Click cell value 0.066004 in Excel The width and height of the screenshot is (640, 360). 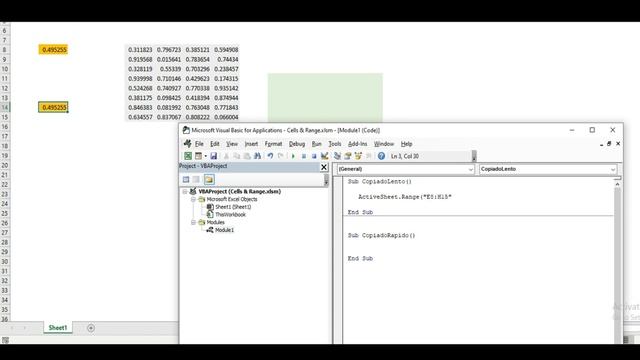click(226, 117)
